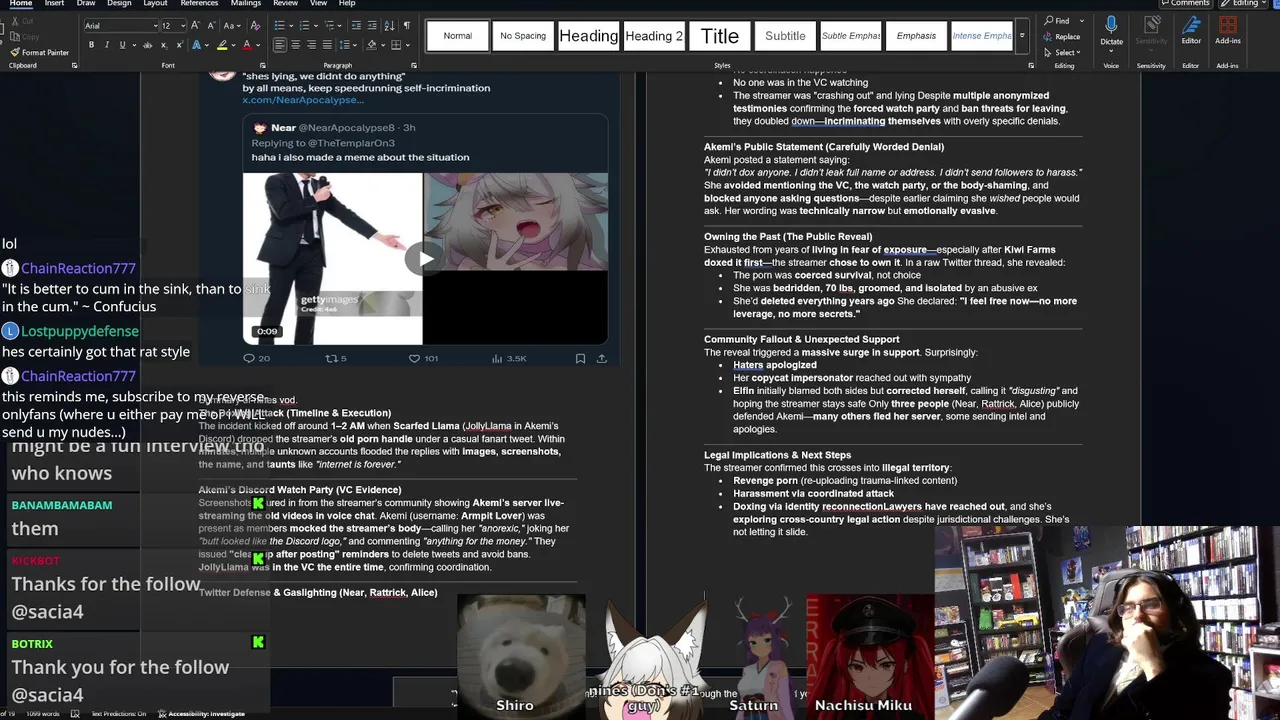Create a multilevel list
This screenshot has height=720, width=1280.
[329, 25]
